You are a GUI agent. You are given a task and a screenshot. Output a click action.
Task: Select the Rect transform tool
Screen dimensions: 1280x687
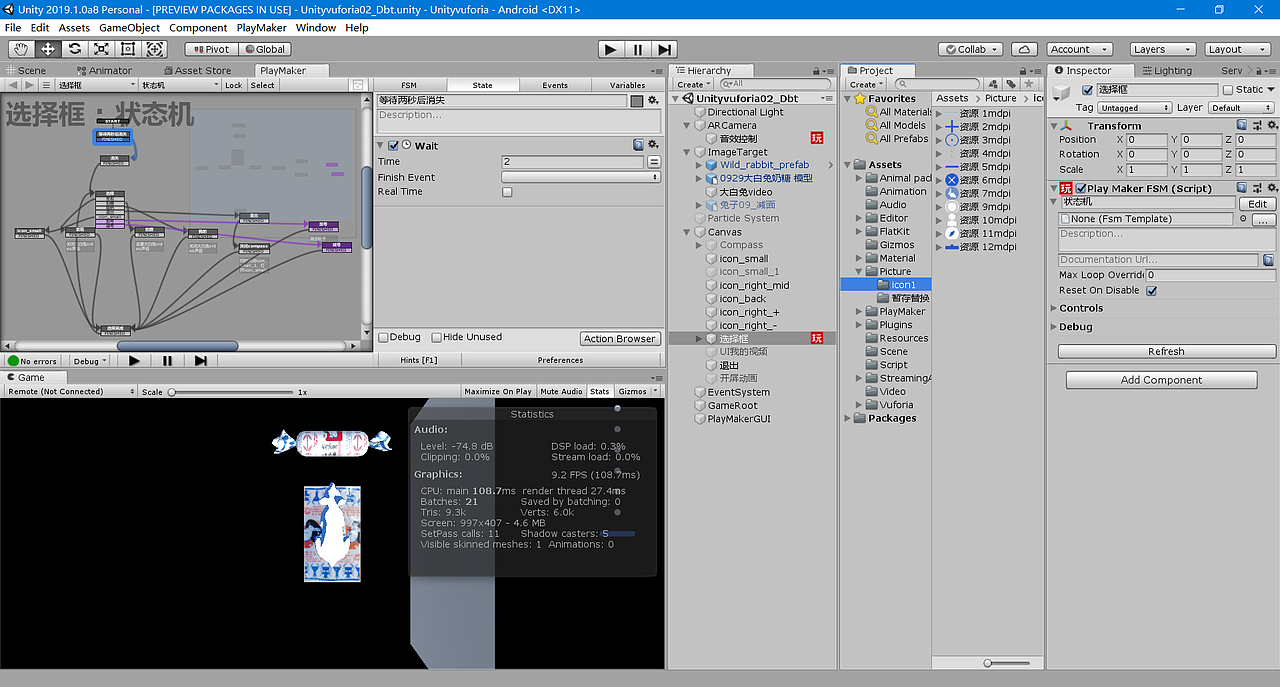(x=129, y=49)
